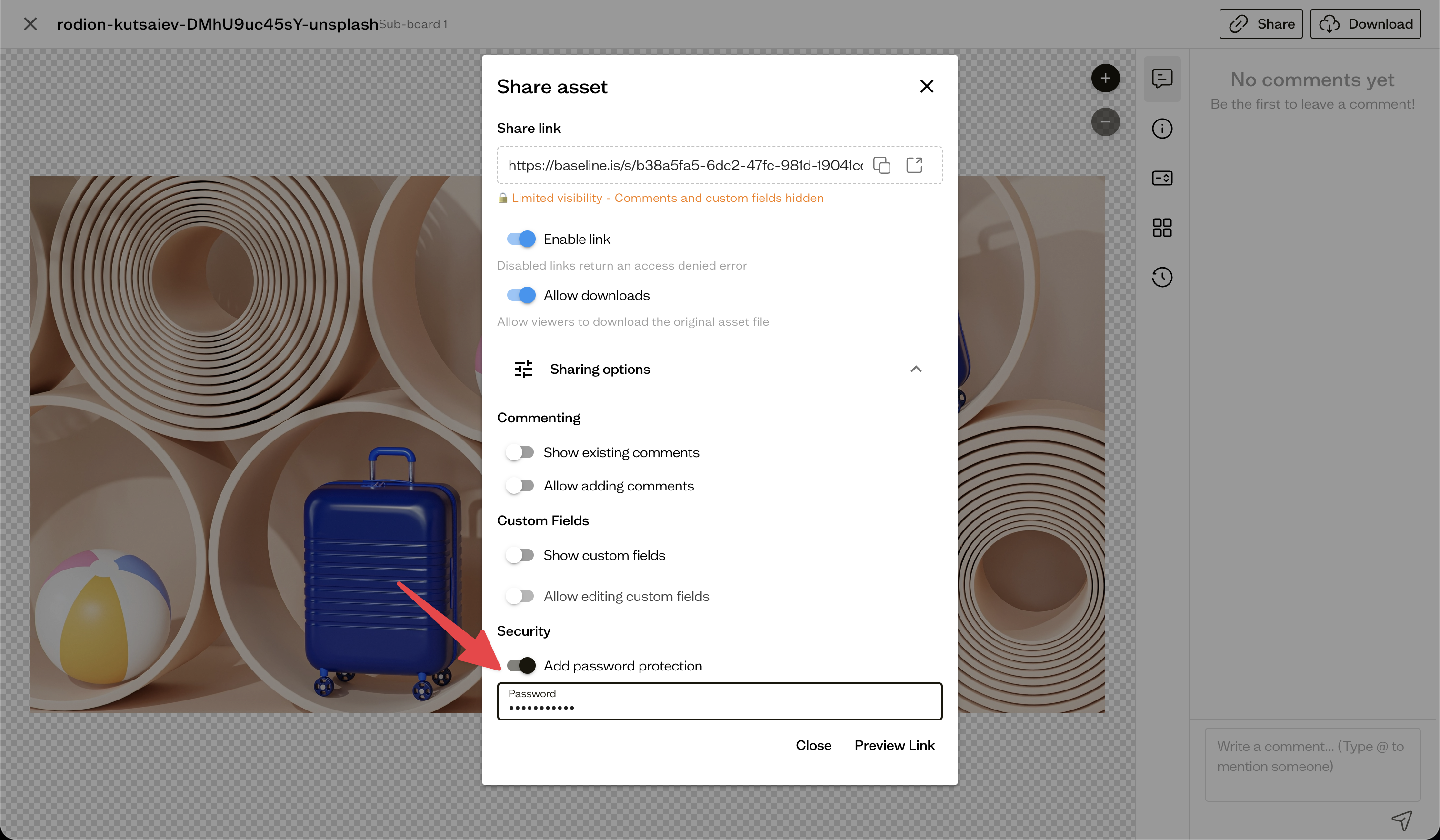The width and height of the screenshot is (1440, 840).
Task: Collapse the Sharing options section chevron
Action: tap(916, 369)
